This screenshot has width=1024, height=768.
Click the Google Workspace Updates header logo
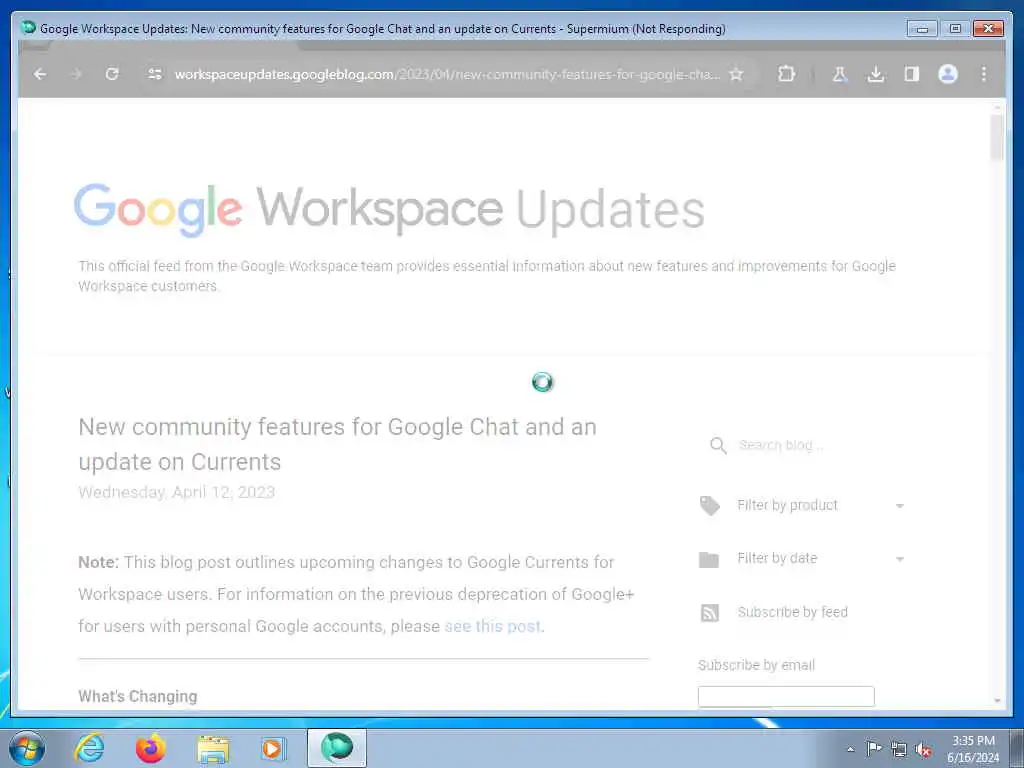[x=389, y=209]
